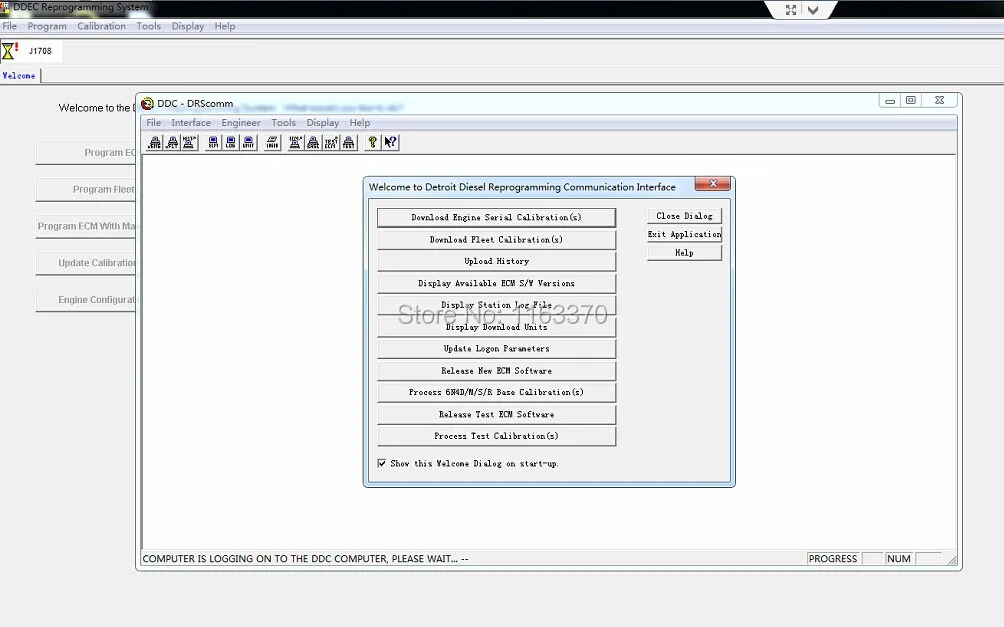Screen dimensions: 1004x627
Task: Click the logging on status message text
Action: point(305,558)
